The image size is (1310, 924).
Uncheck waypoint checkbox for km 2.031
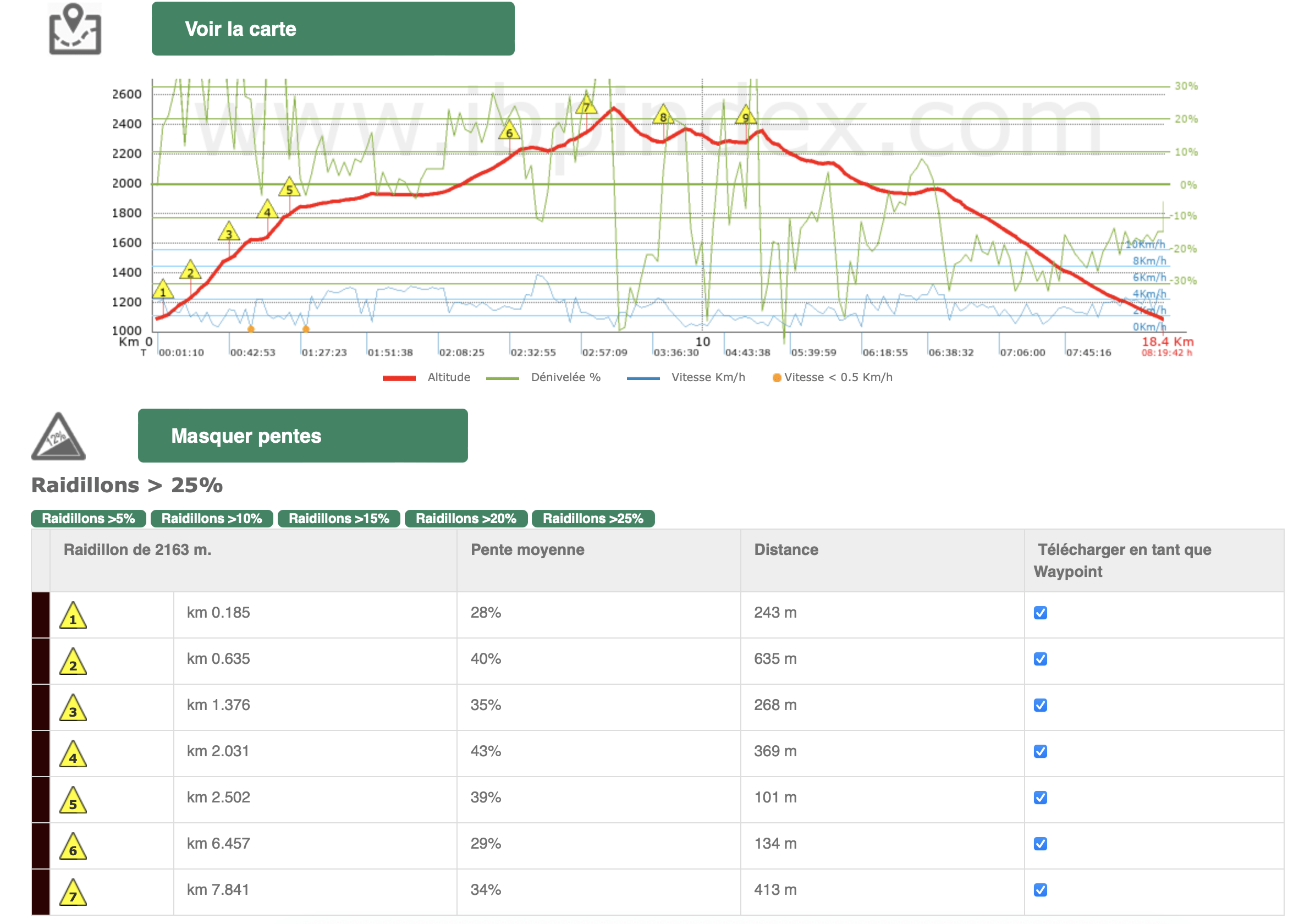click(x=1040, y=752)
